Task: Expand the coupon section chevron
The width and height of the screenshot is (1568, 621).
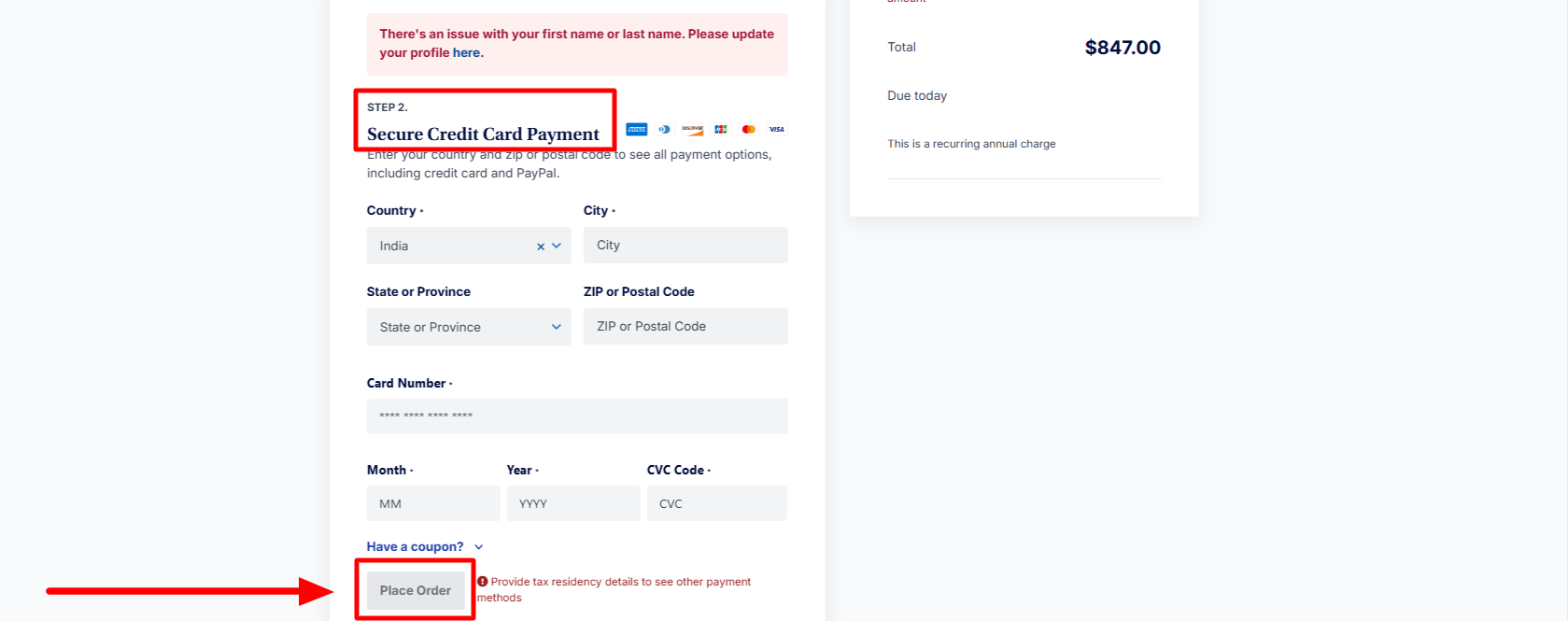Action: (479, 547)
